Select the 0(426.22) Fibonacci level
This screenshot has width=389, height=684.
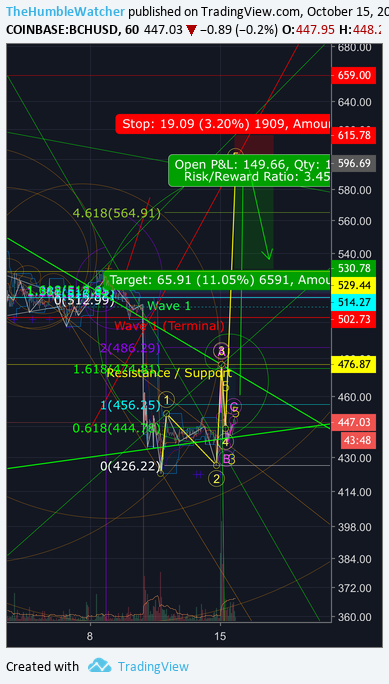(x=130, y=466)
